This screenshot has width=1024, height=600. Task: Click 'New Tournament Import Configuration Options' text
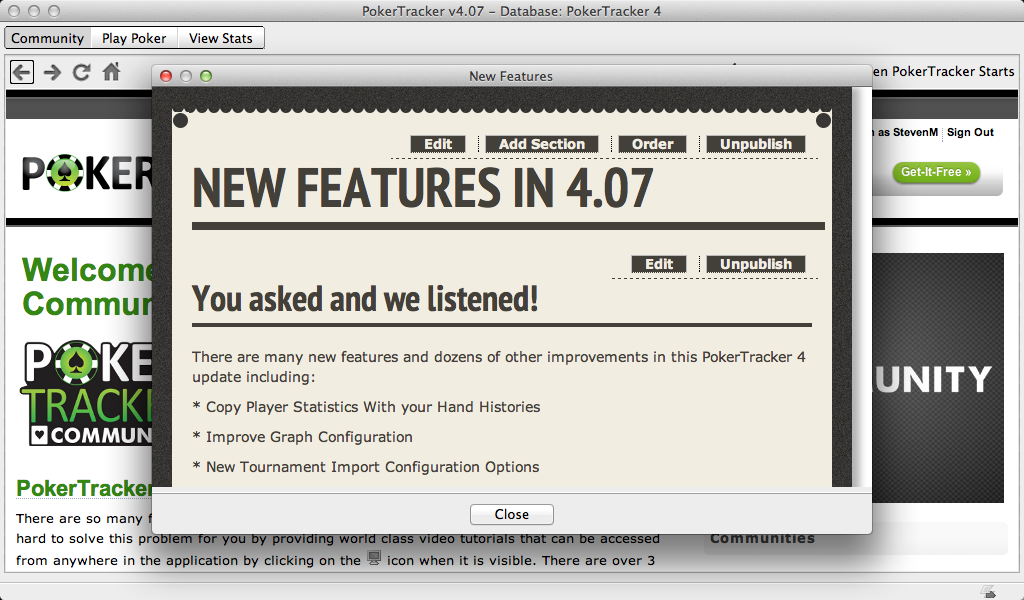coord(372,467)
